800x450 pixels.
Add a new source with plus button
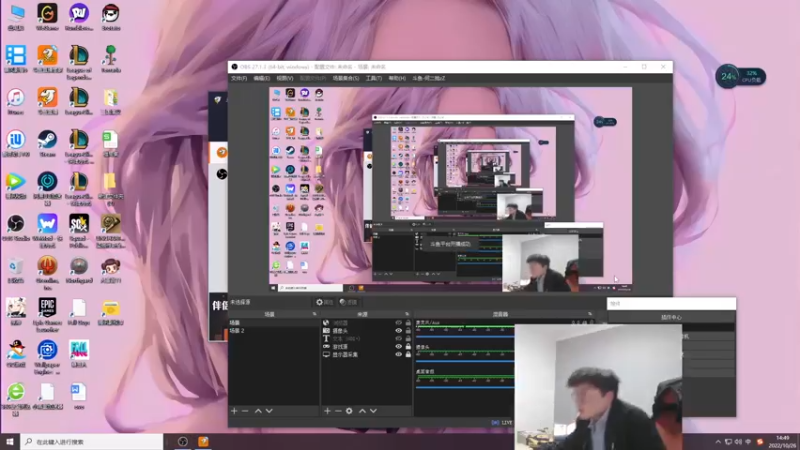(328, 411)
